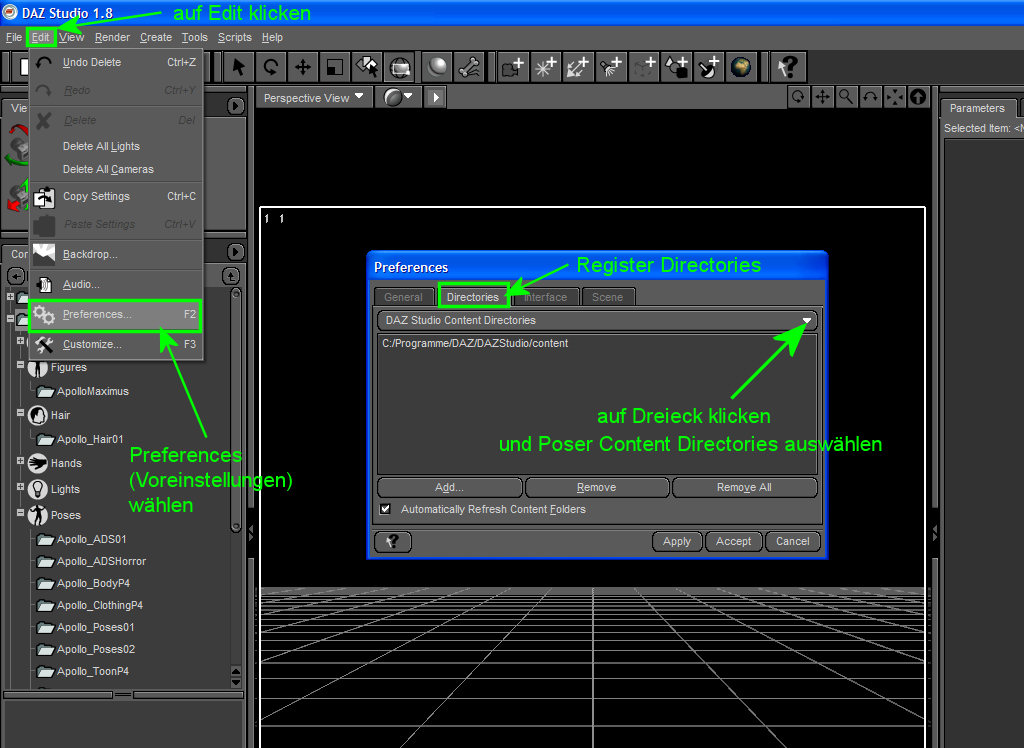Click the content pane folder-up button
The width and height of the screenshot is (1024, 748).
click(x=231, y=276)
